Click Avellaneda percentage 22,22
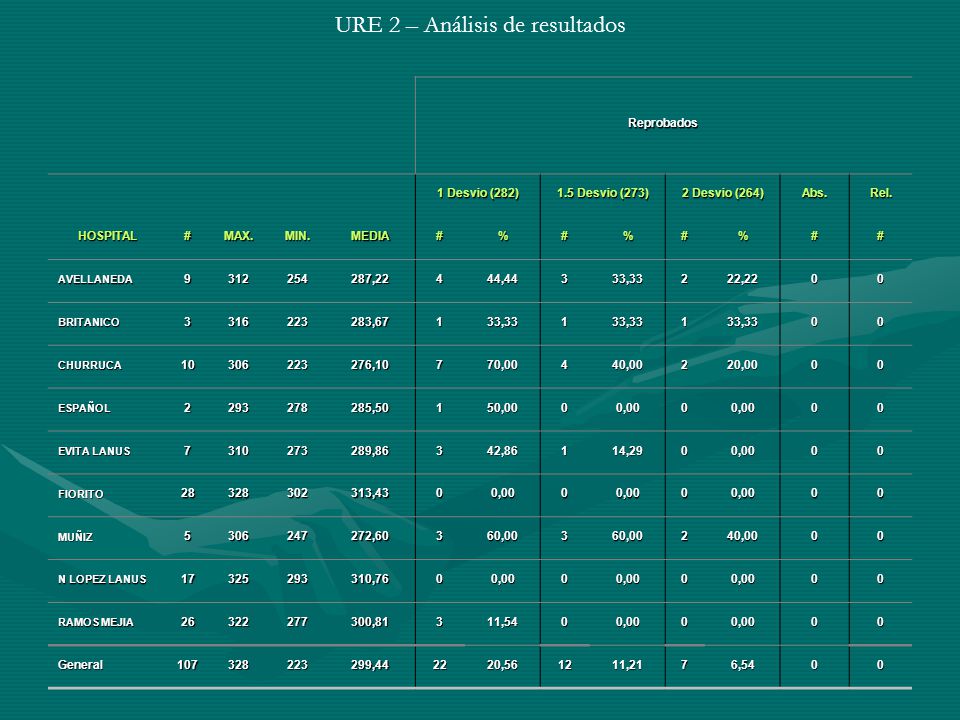Viewport: 960px width, 720px height. (742, 279)
